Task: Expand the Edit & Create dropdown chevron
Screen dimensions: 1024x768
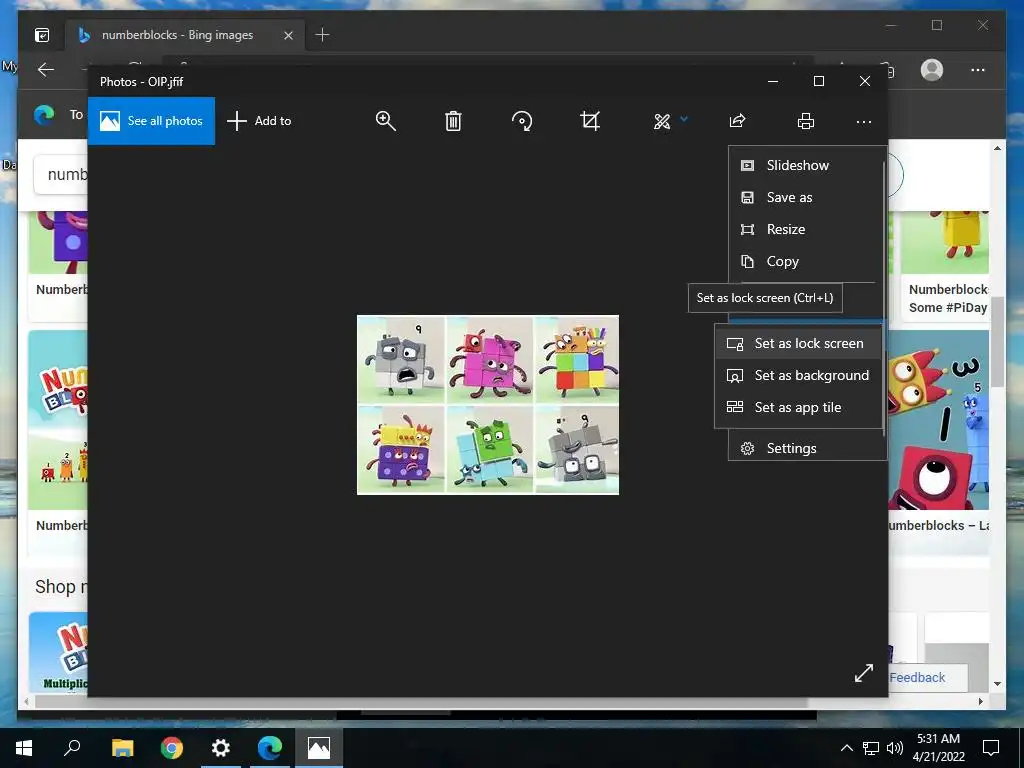Action: tap(684, 119)
